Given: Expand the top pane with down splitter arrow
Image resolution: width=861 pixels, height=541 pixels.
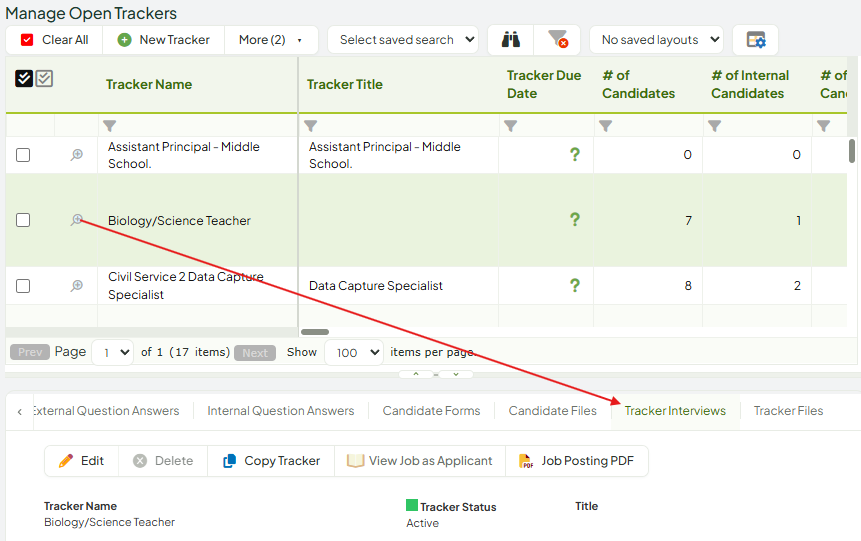Looking at the screenshot, I should pyautogui.click(x=455, y=374).
